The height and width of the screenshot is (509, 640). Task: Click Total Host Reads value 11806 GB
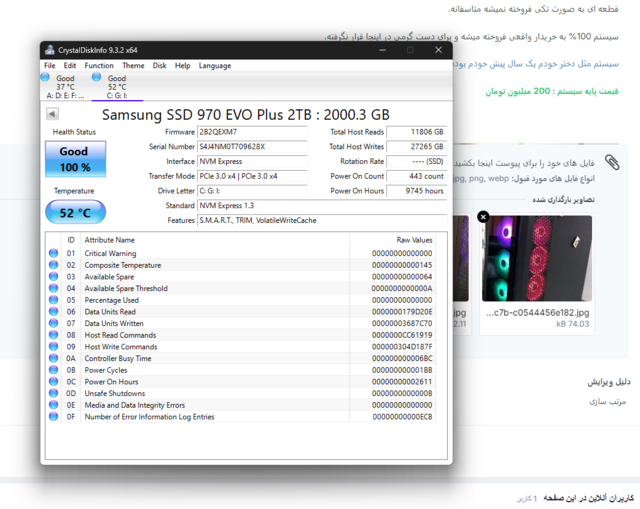pyautogui.click(x=417, y=132)
